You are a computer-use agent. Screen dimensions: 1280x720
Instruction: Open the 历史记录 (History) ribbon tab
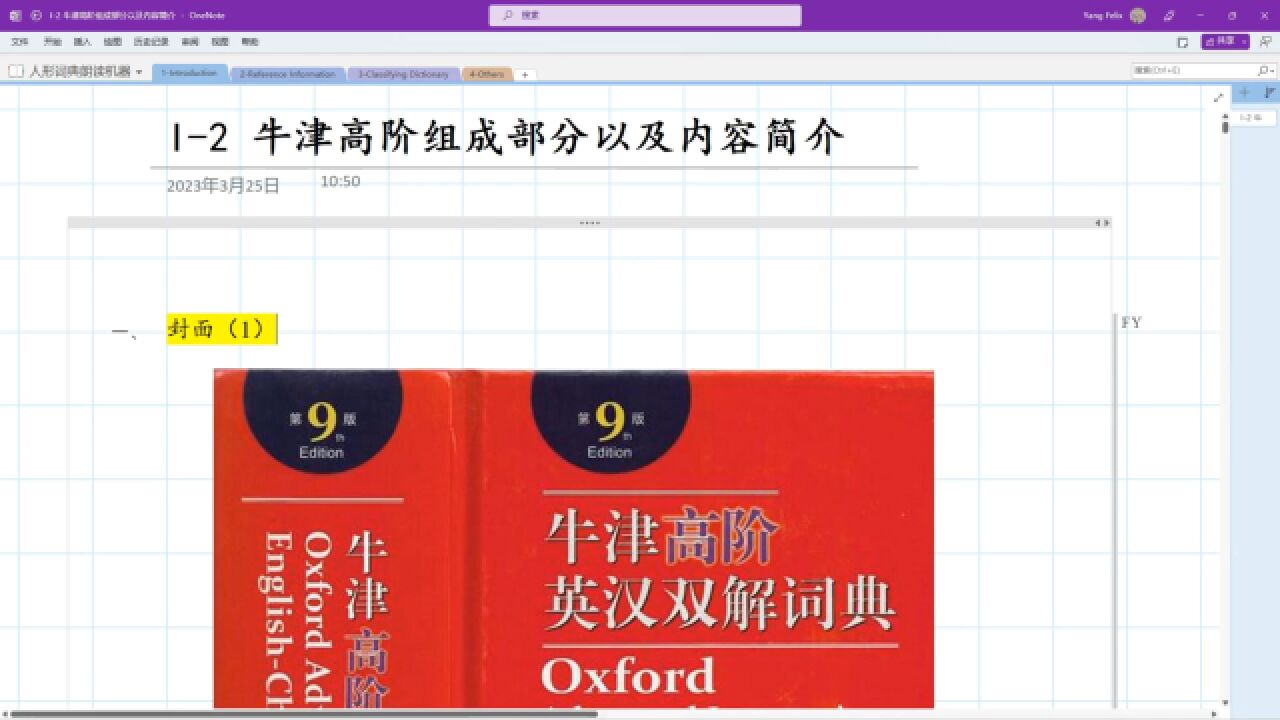151,42
